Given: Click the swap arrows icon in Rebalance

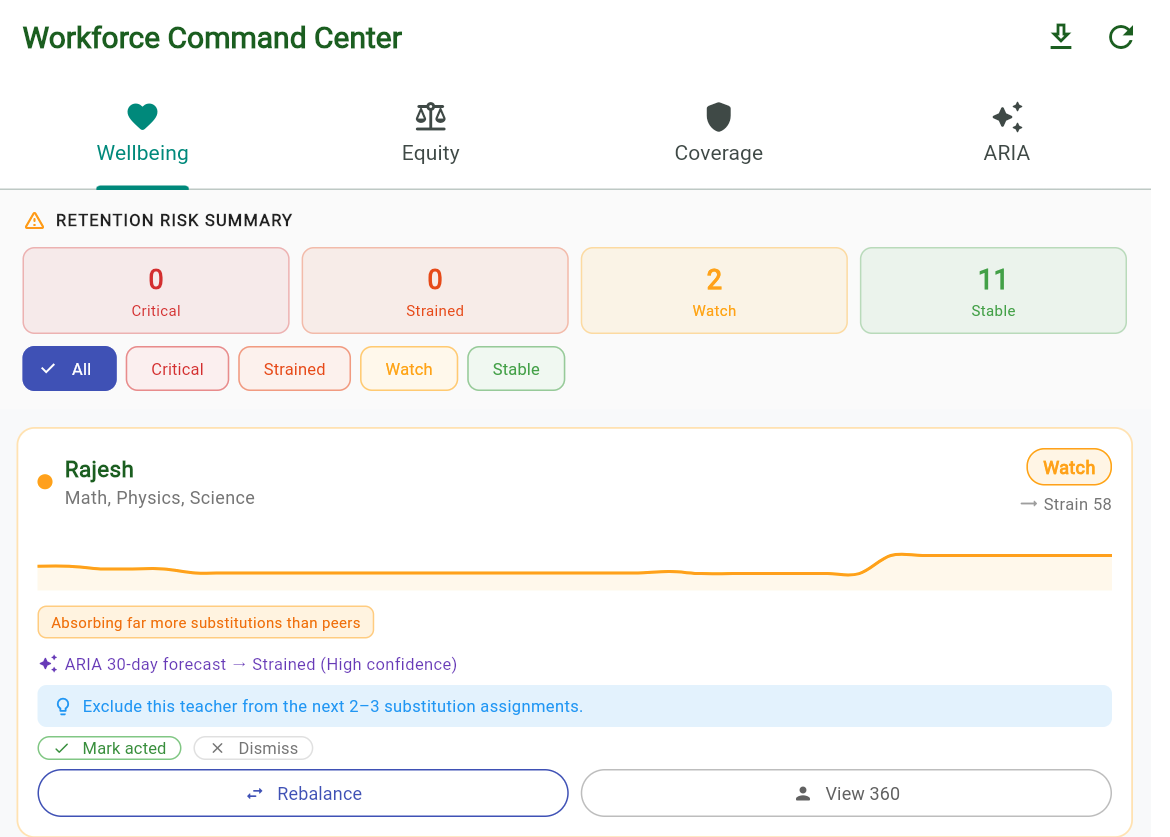Looking at the screenshot, I should (255, 794).
